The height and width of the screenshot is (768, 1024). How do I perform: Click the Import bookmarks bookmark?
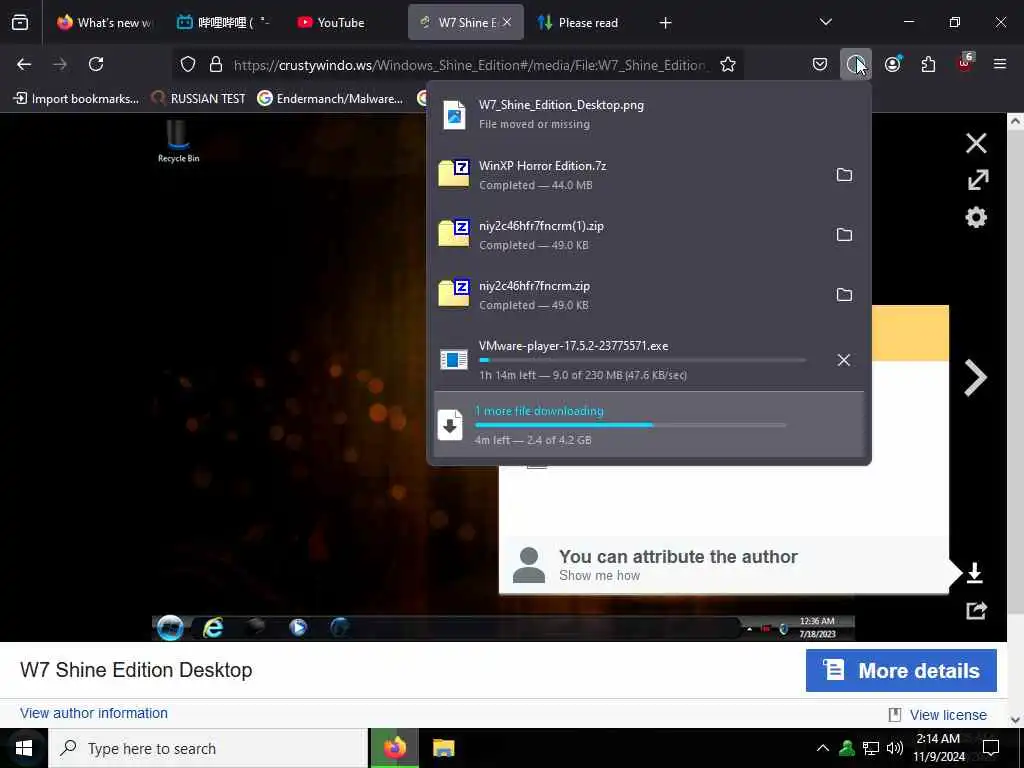(76, 99)
